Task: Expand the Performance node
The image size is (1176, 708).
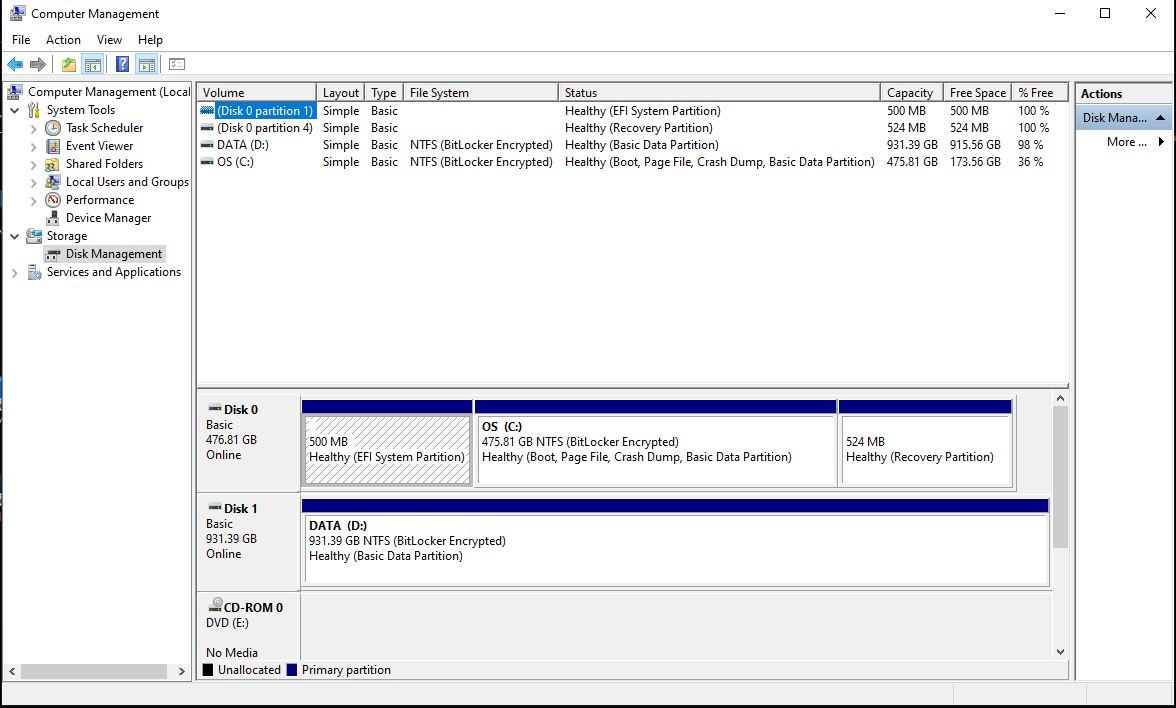Action: pos(33,201)
